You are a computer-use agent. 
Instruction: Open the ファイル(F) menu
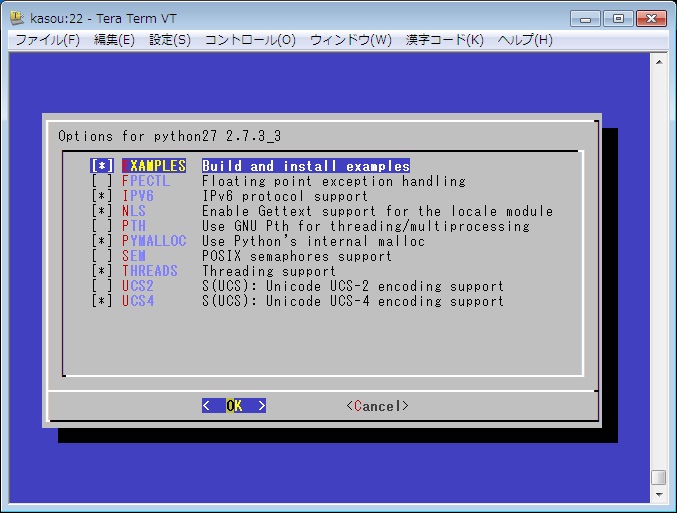point(47,40)
